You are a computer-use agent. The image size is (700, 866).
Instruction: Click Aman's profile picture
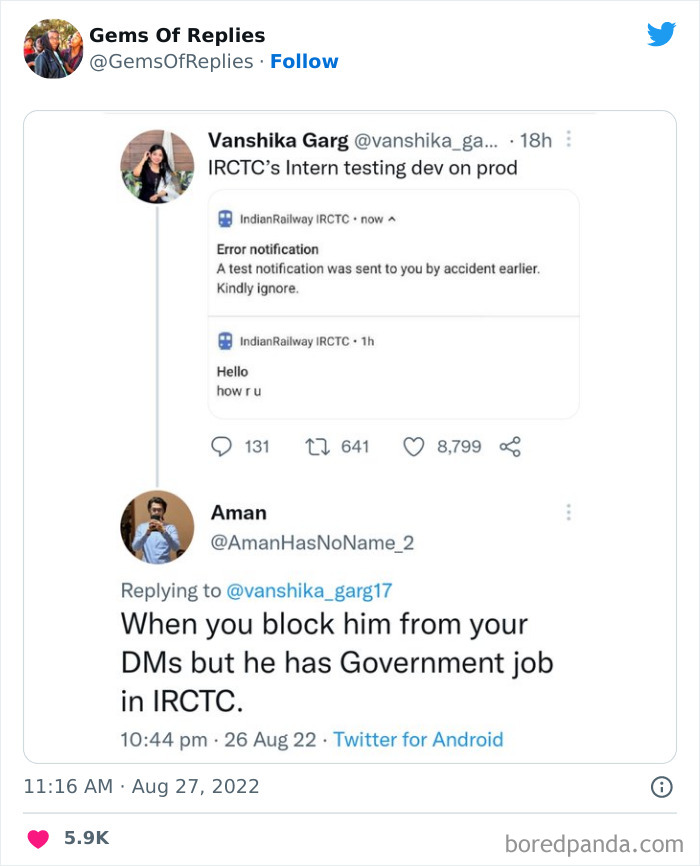pyautogui.click(x=156, y=526)
